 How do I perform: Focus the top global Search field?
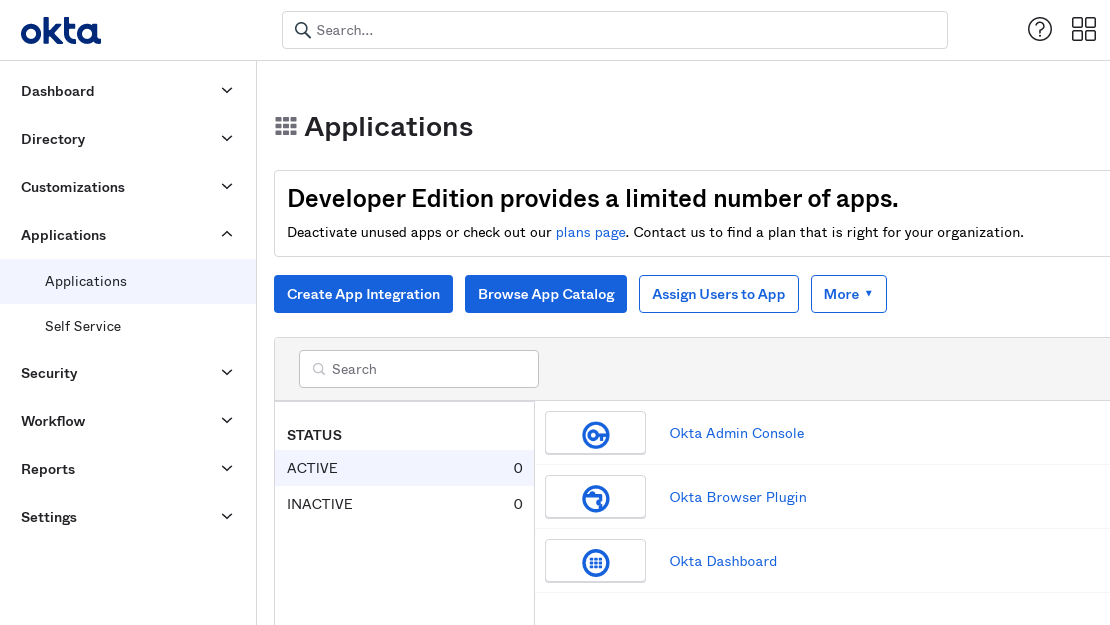click(614, 30)
